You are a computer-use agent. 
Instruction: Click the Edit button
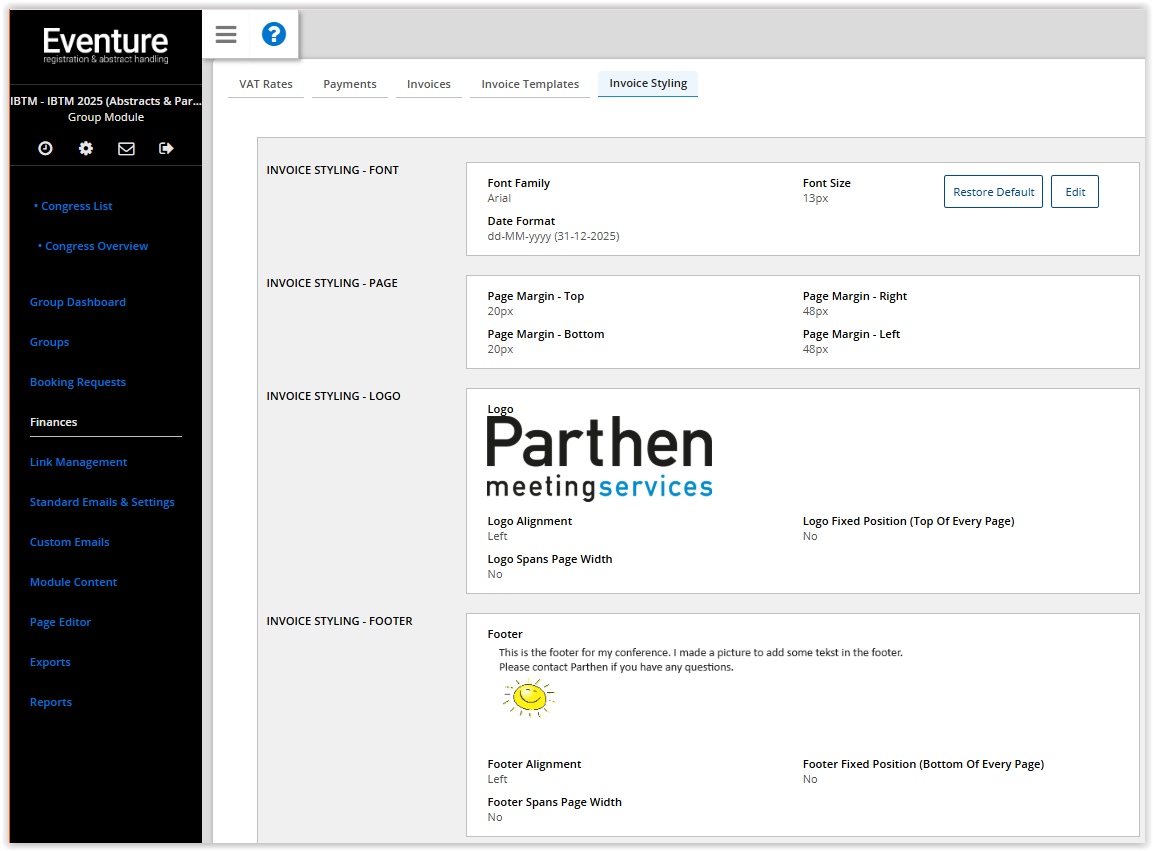[x=1075, y=192]
